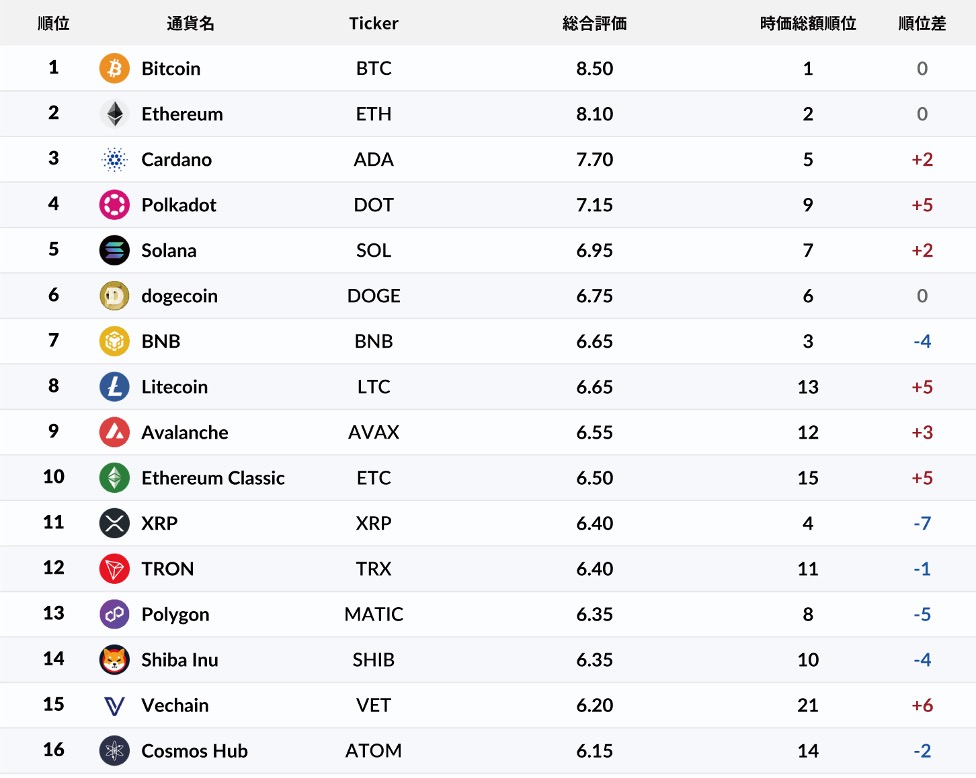Open the Ethereum Classic coin name
The height and width of the screenshot is (778, 976).
click(213, 478)
